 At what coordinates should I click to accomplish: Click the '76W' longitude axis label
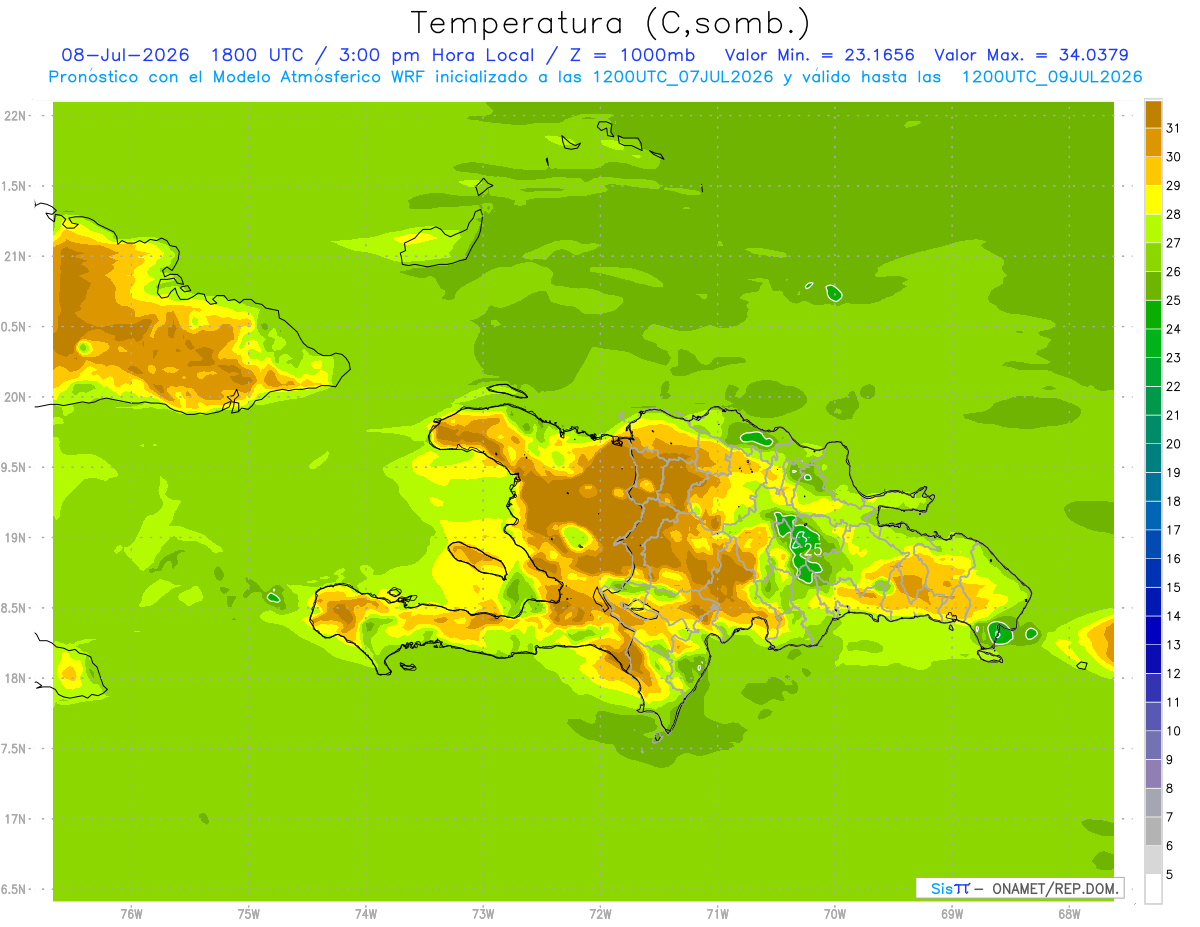[131, 914]
